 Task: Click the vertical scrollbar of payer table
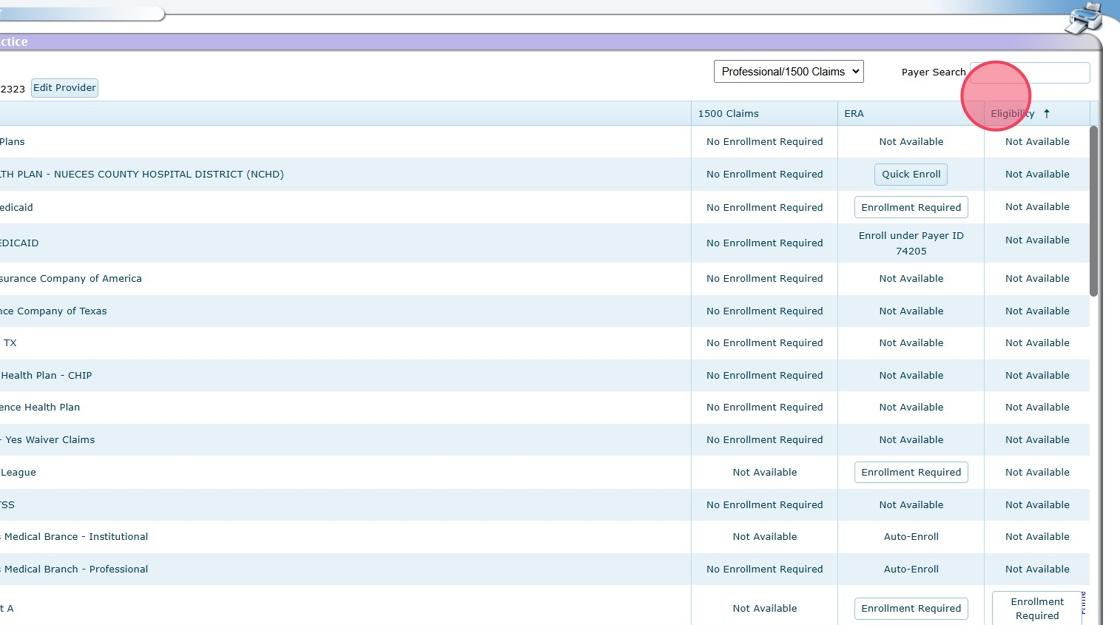pos(1094,211)
